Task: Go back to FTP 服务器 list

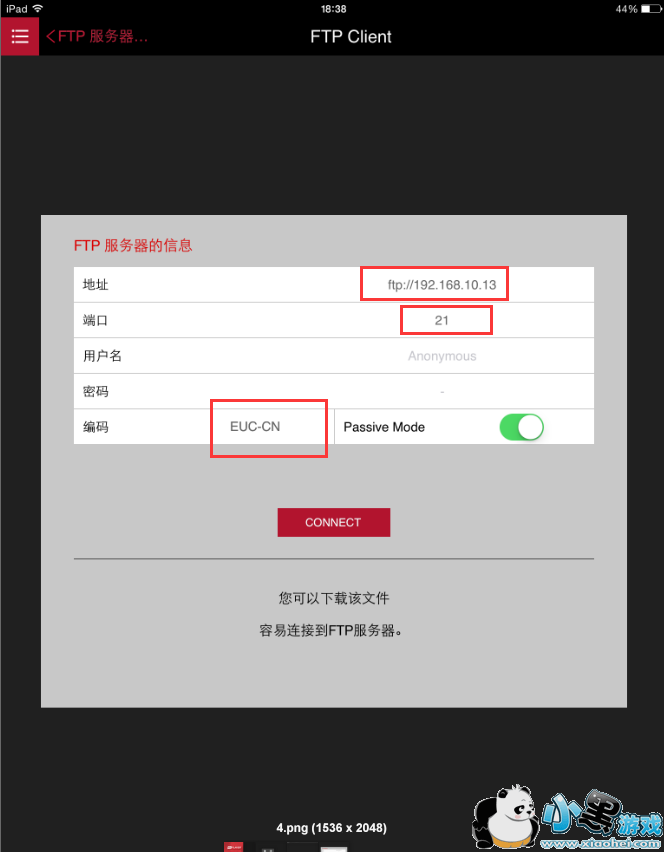Action: coord(97,36)
